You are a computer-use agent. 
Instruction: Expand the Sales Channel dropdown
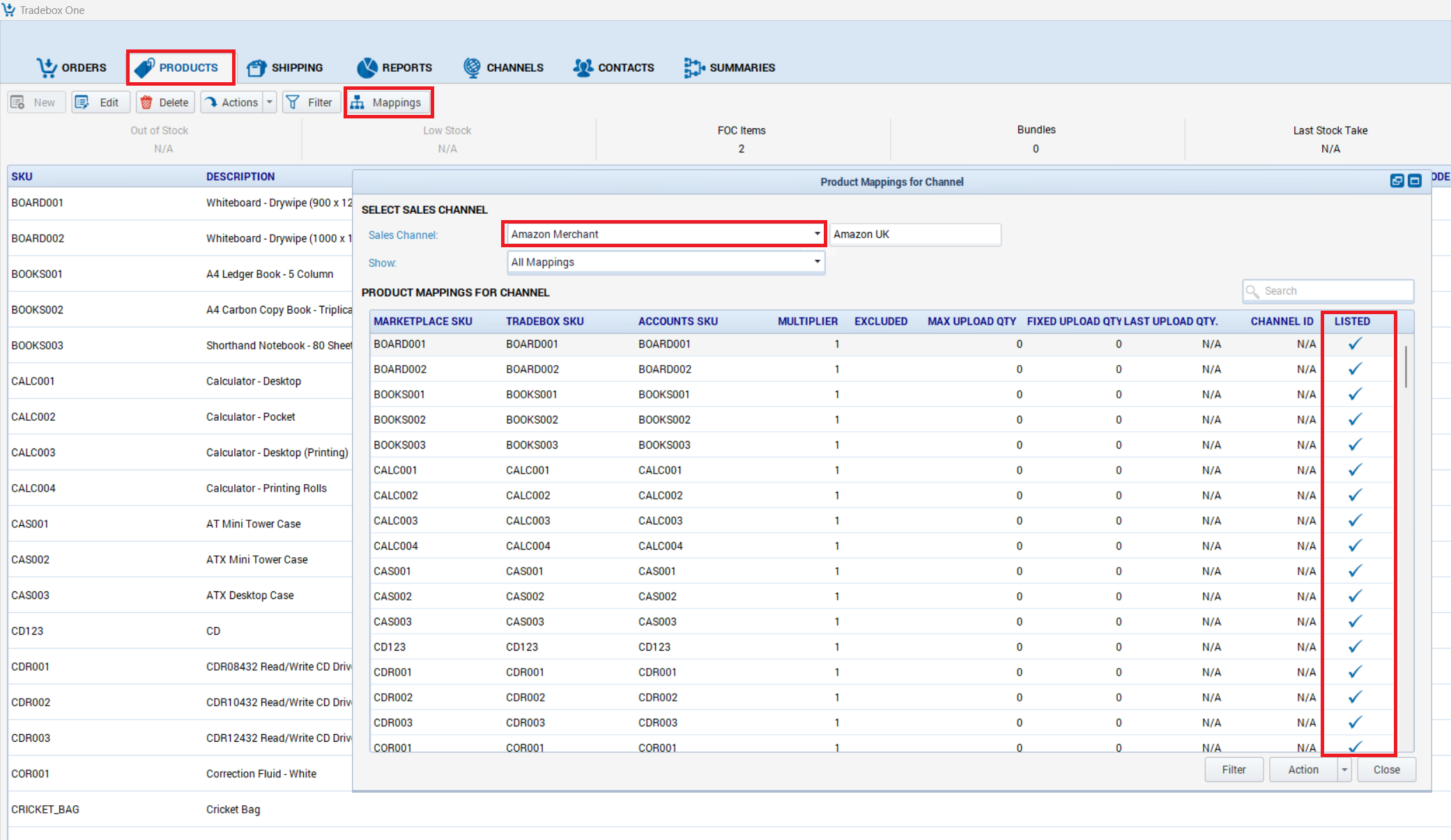point(817,234)
